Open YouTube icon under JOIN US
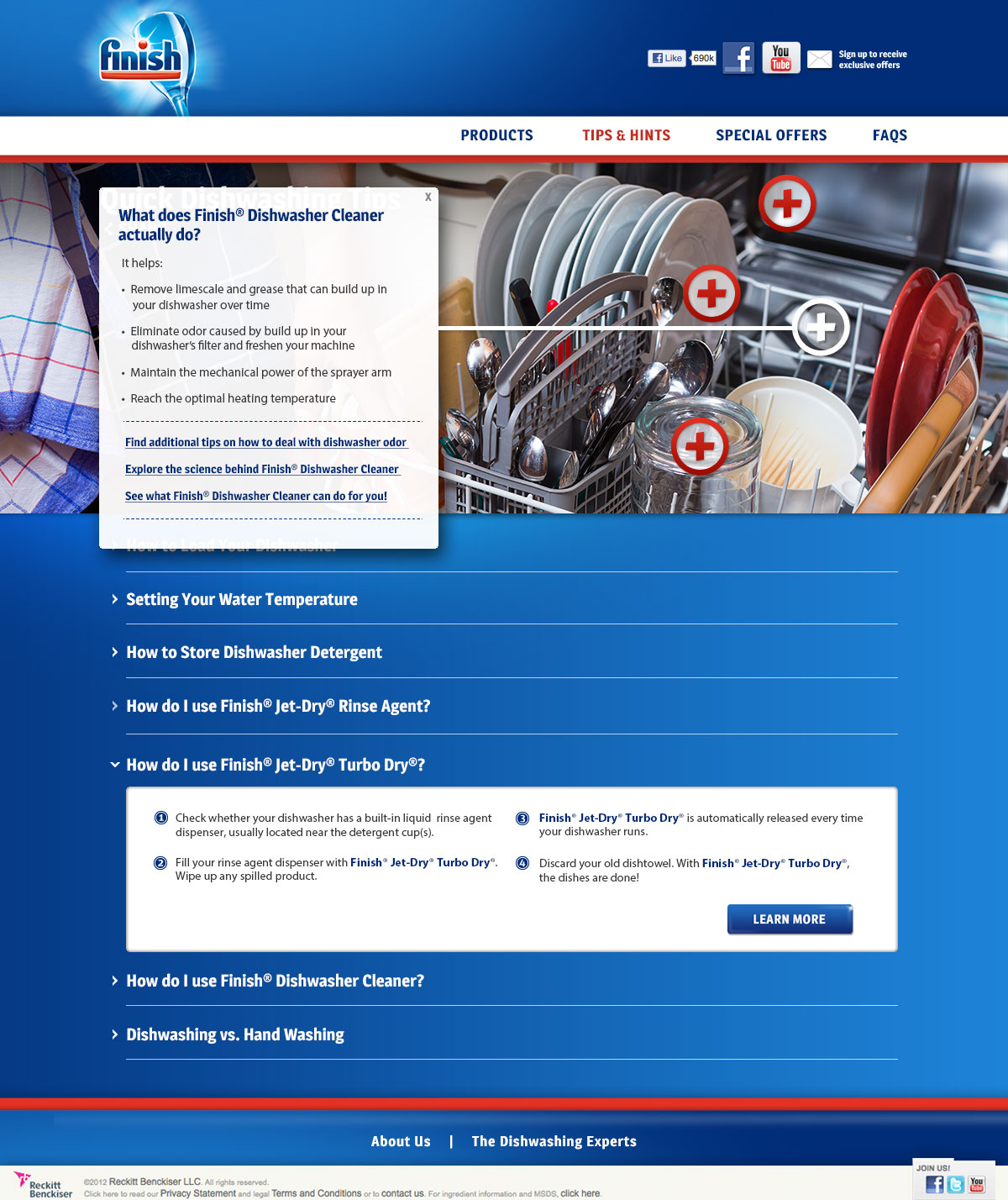Viewport: 1008px width, 1200px height. tap(977, 1184)
